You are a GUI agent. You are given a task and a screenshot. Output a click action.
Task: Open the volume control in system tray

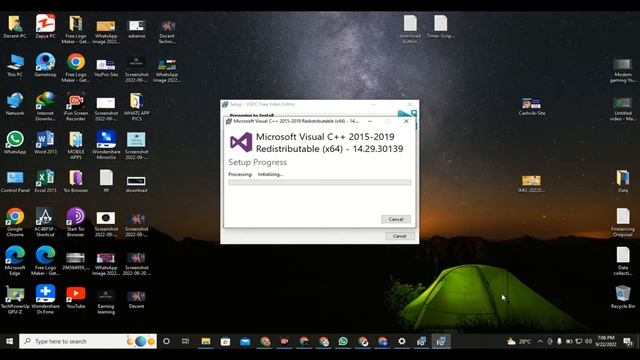588,341
